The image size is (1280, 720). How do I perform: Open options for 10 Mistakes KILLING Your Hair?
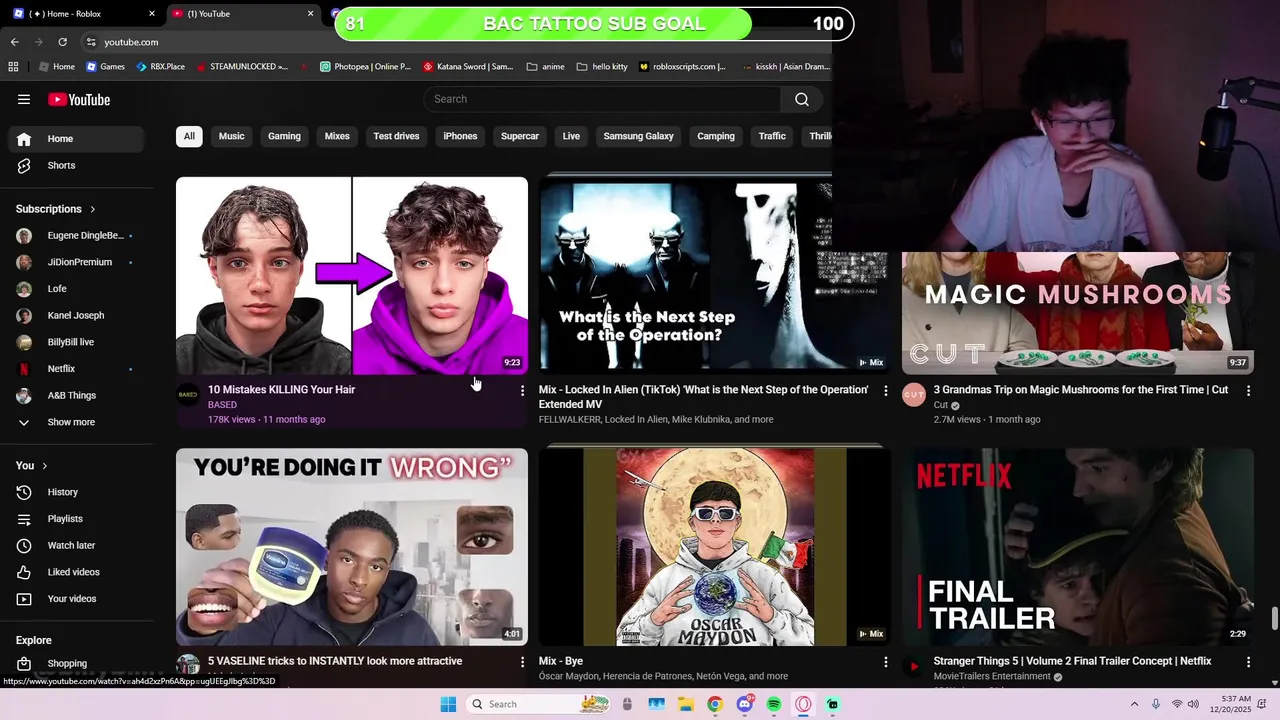522,391
